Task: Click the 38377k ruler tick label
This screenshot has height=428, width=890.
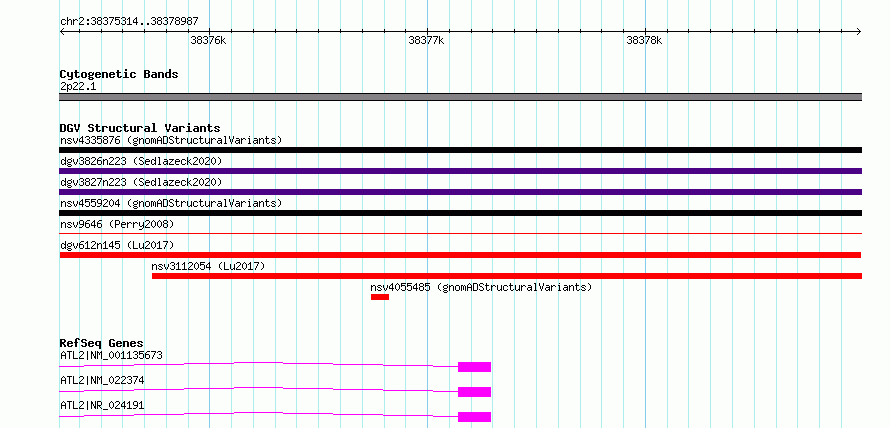Action: pyautogui.click(x=426, y=40)
